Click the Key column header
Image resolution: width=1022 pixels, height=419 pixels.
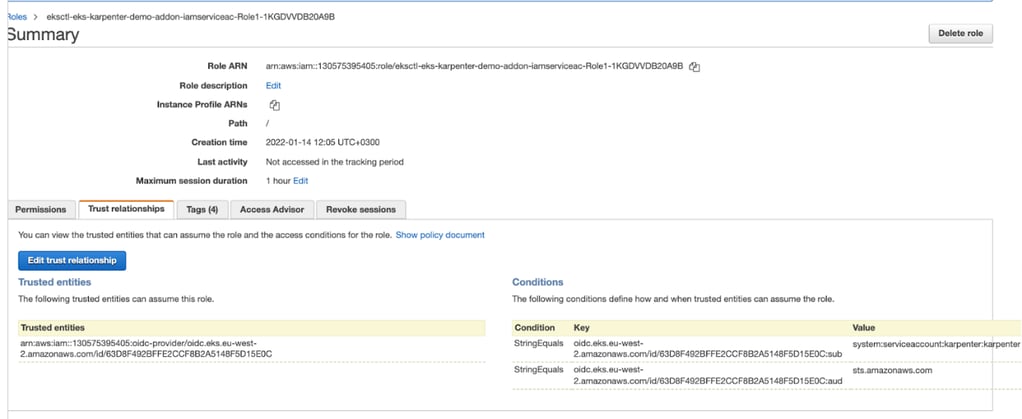(x=581, y=328)
